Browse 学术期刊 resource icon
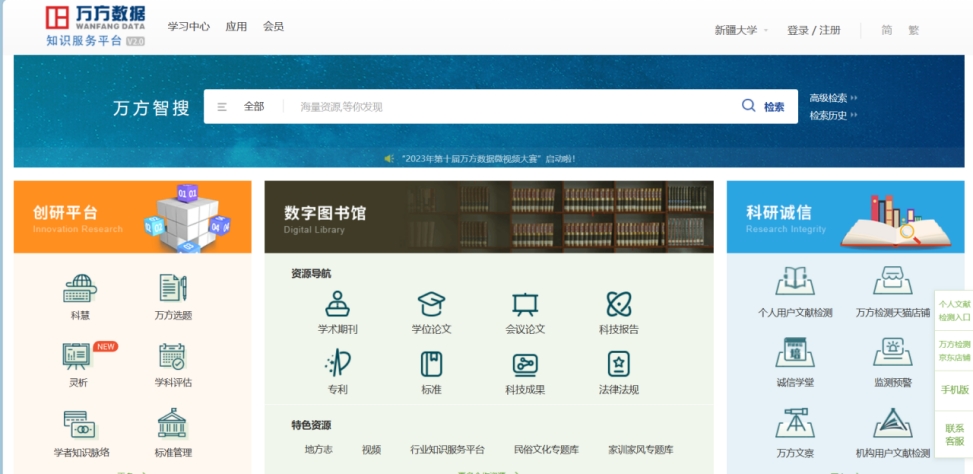 coord(338,304)
